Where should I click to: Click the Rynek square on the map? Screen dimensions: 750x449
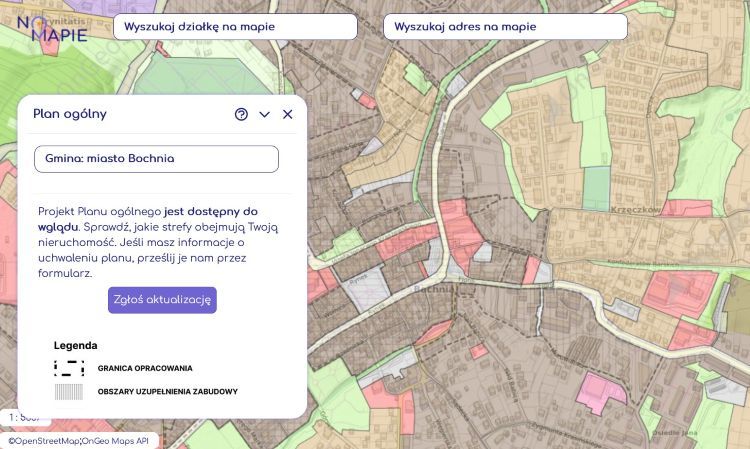click(x=368, y=287)
